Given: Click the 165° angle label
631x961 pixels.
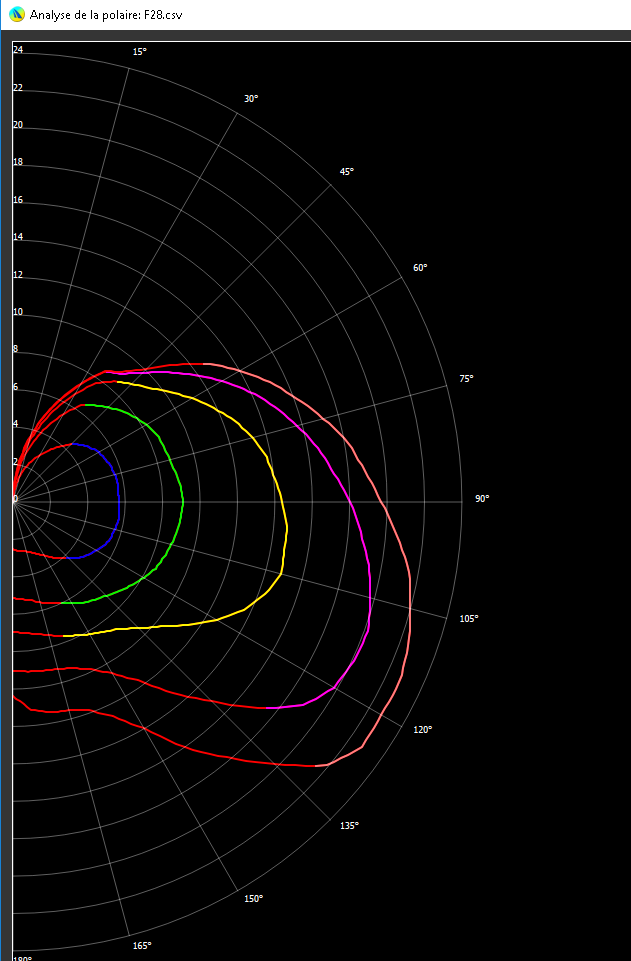Looking at the screenshot, I should point(142,946).
